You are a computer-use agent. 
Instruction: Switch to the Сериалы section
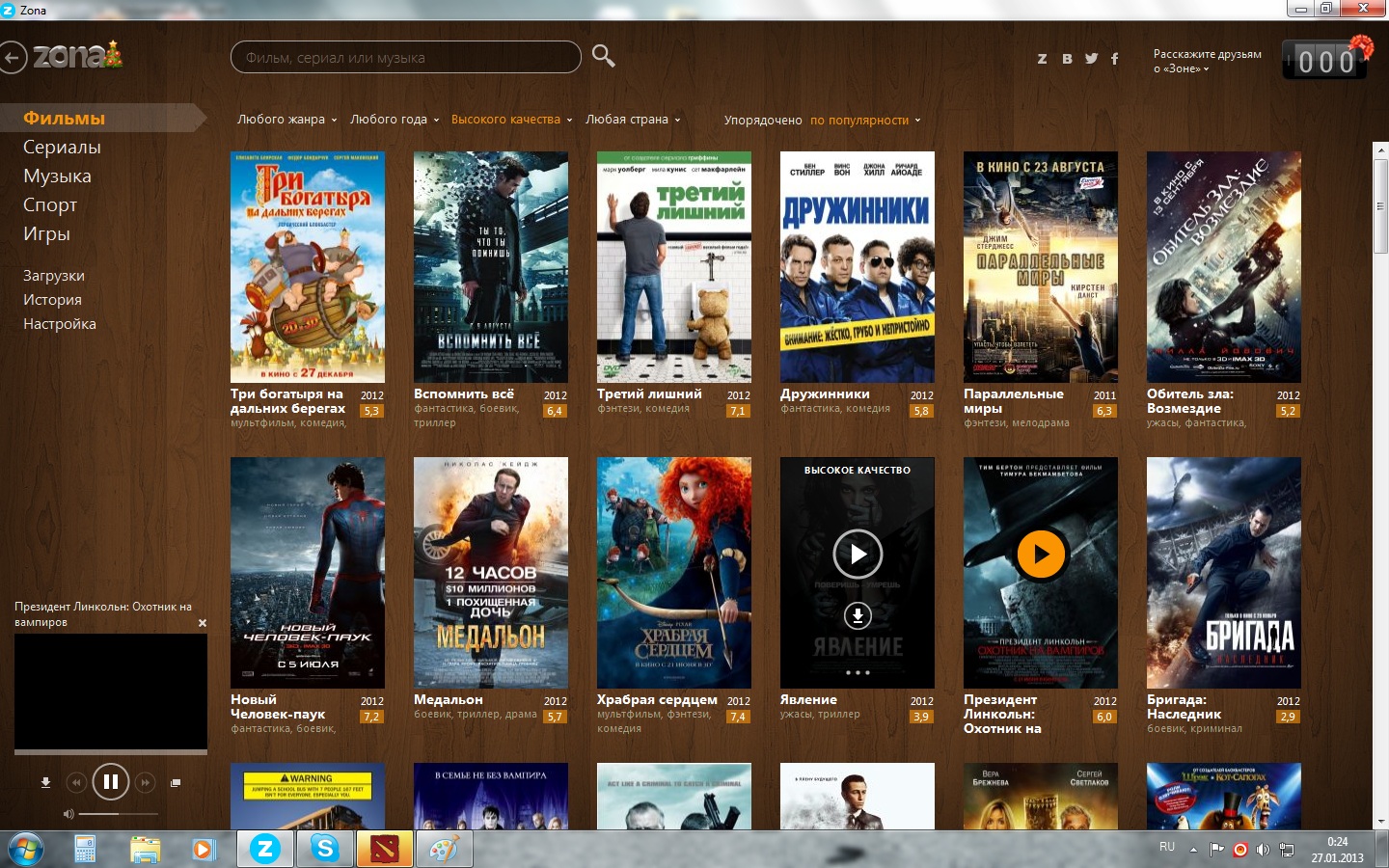click(x=62, y=147)
